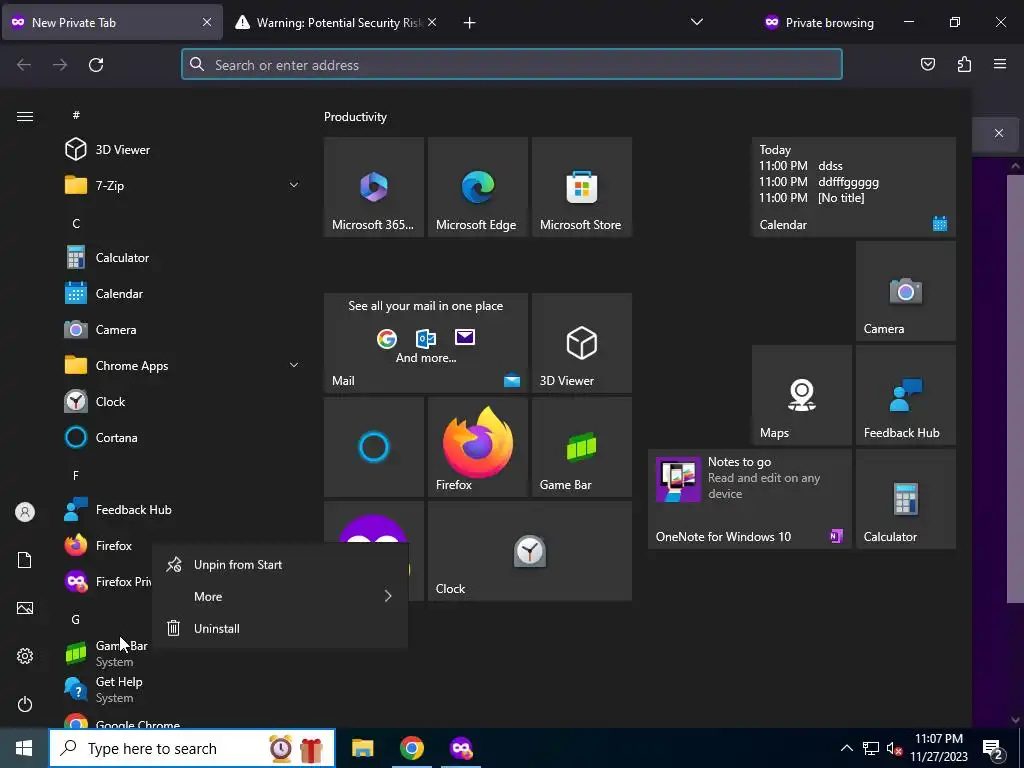The image size is (1024, 768).
Task: Open Settings gear in Start
Action: click(x=25, y=656)
